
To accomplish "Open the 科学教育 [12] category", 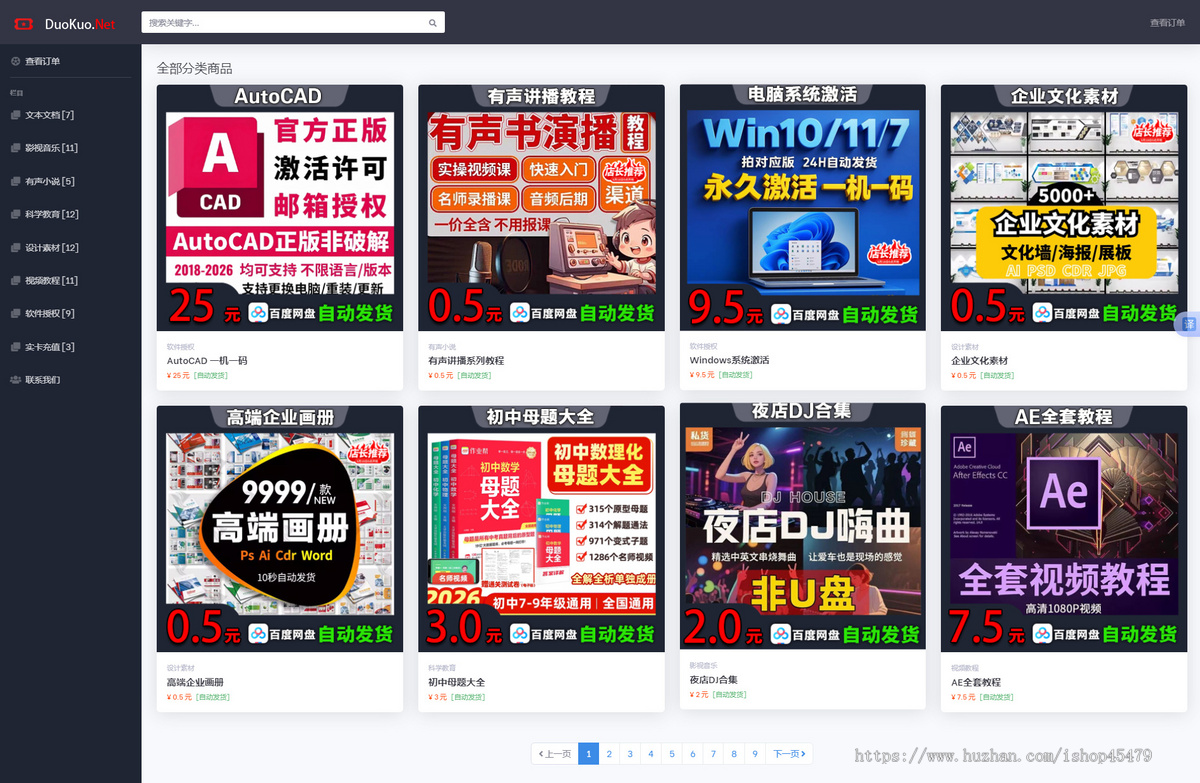I will click(51, 214).
